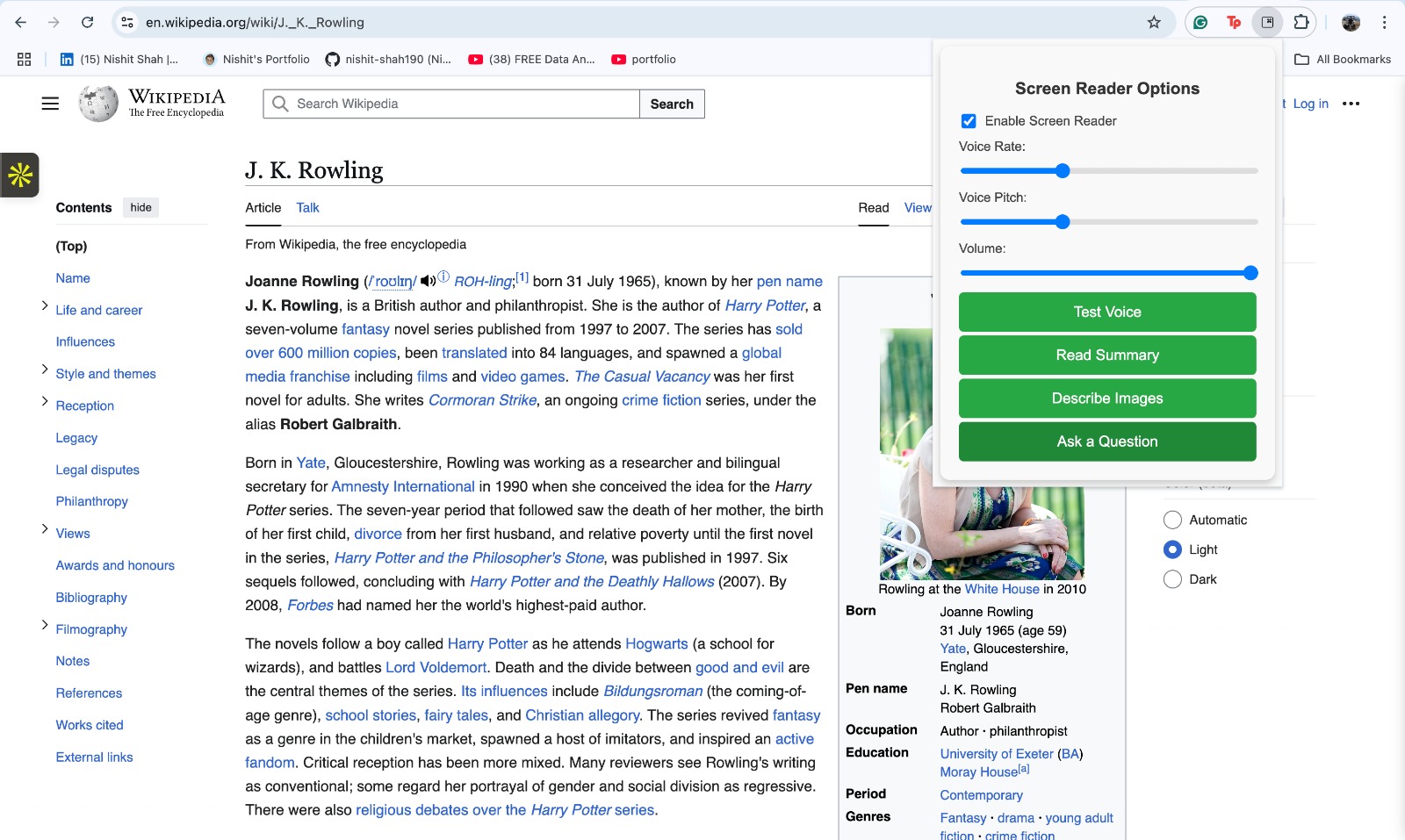Open the apps grid in bookmarks bar
1405x840 pixels.
[24, 59]
